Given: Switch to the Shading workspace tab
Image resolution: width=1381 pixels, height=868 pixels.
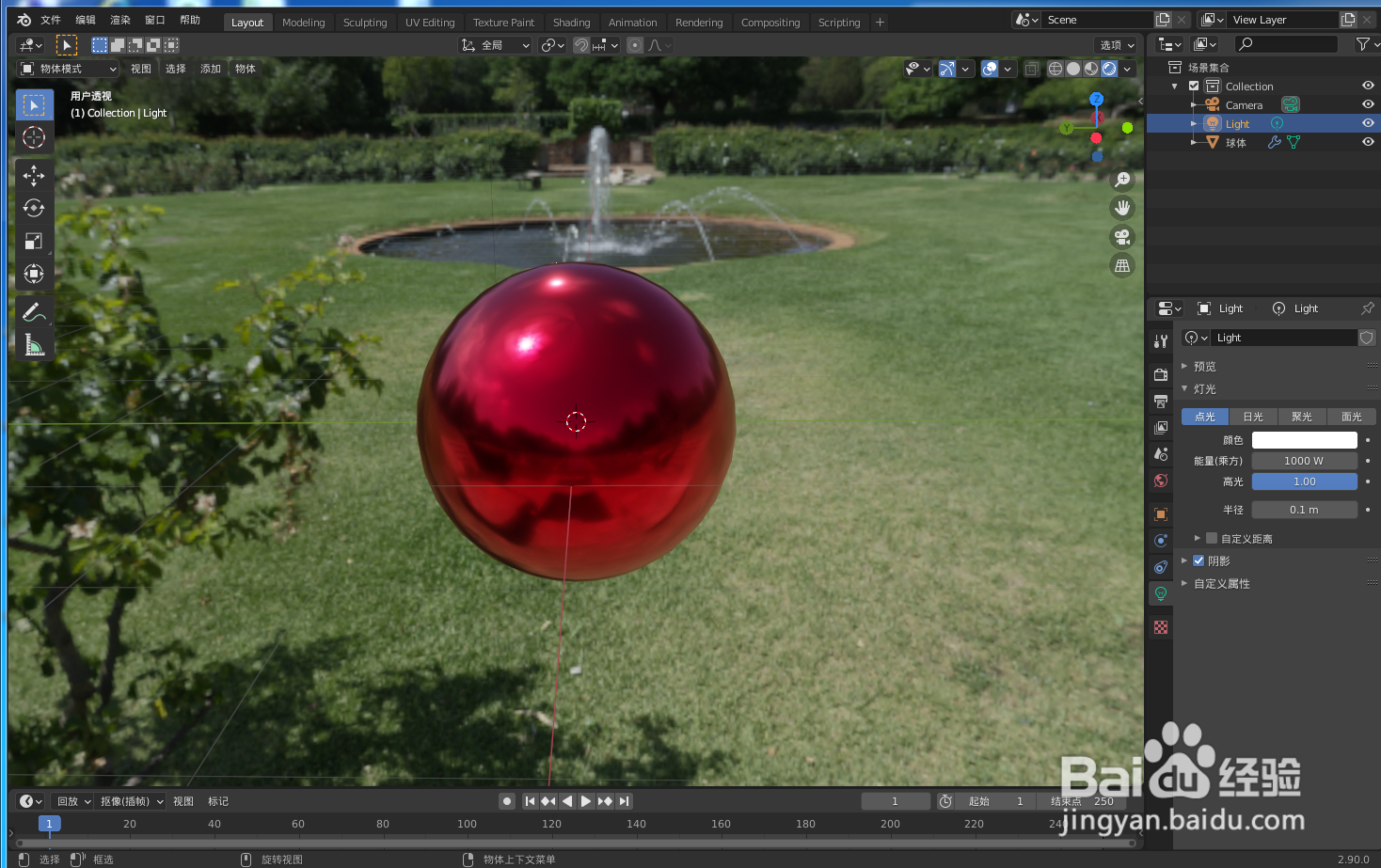Looking at the screenshot, I should click(x=571, y=22).
